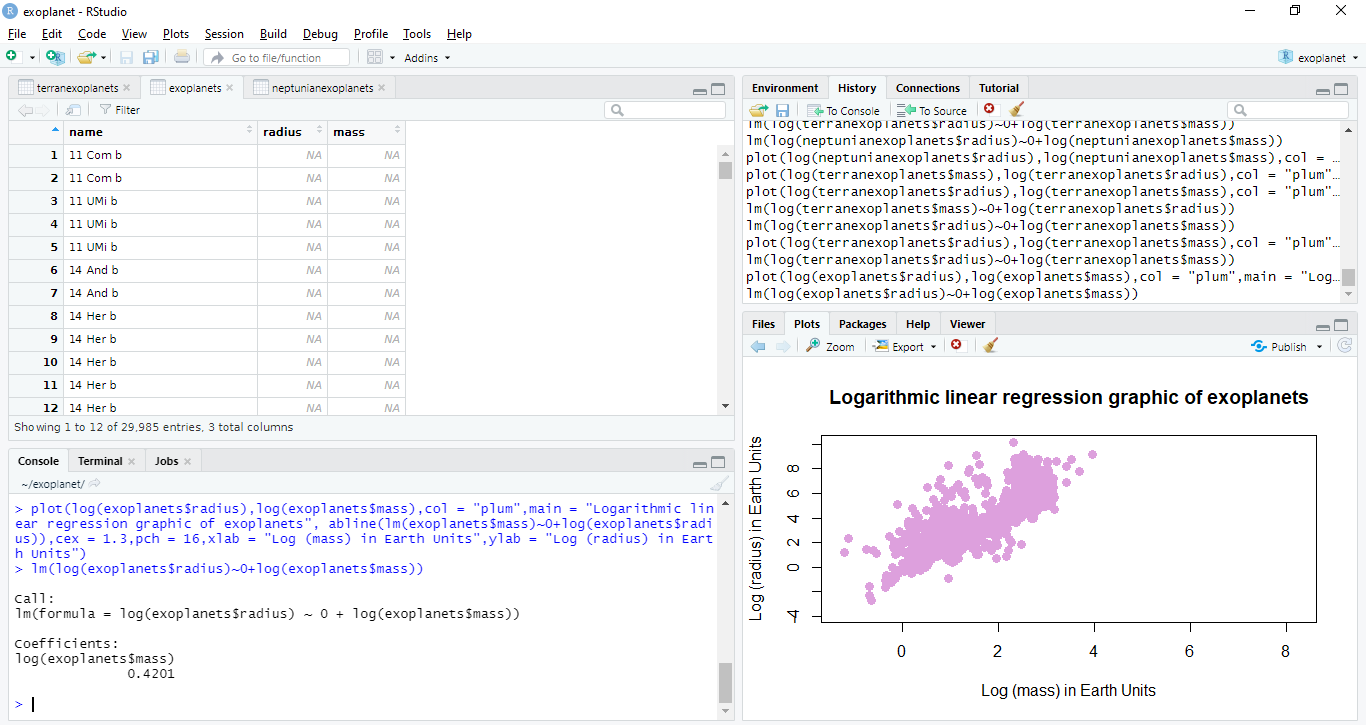The height and width of the screenshot is (725, 1366).
Task: Toggle the Filter option in data viewer
Action: click(x=119, y=110)
